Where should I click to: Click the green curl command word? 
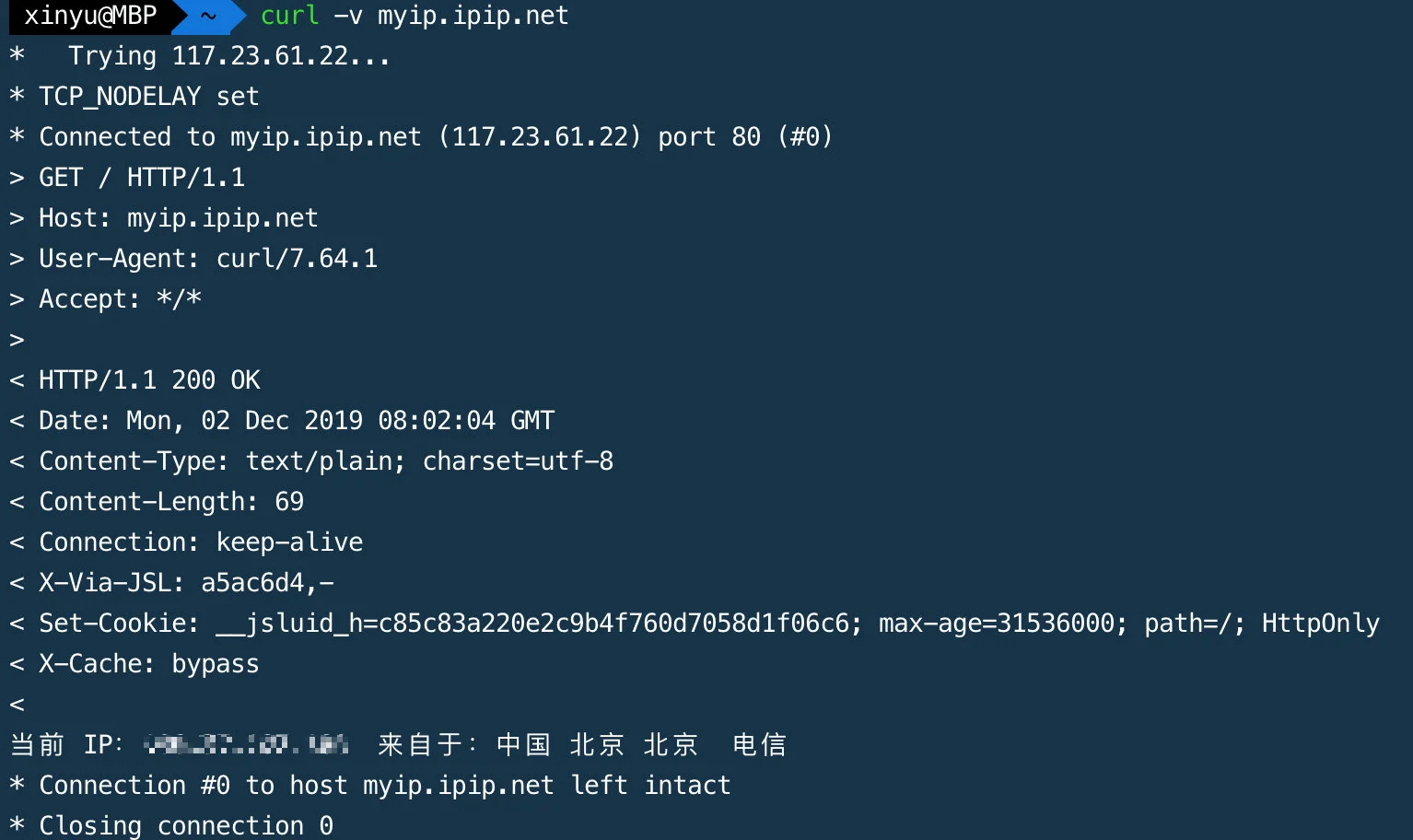tap(289, 16)
